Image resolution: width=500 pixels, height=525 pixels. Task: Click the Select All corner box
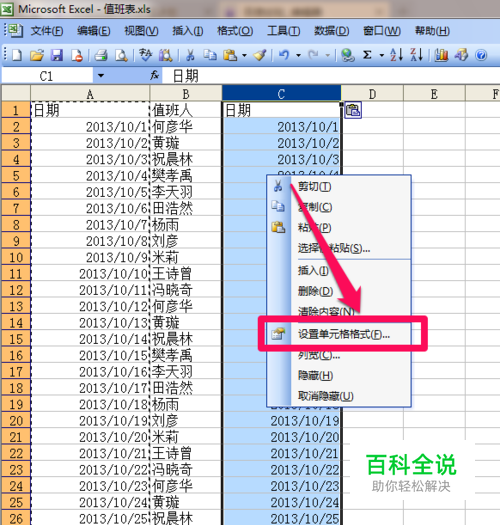pos(16,93)
